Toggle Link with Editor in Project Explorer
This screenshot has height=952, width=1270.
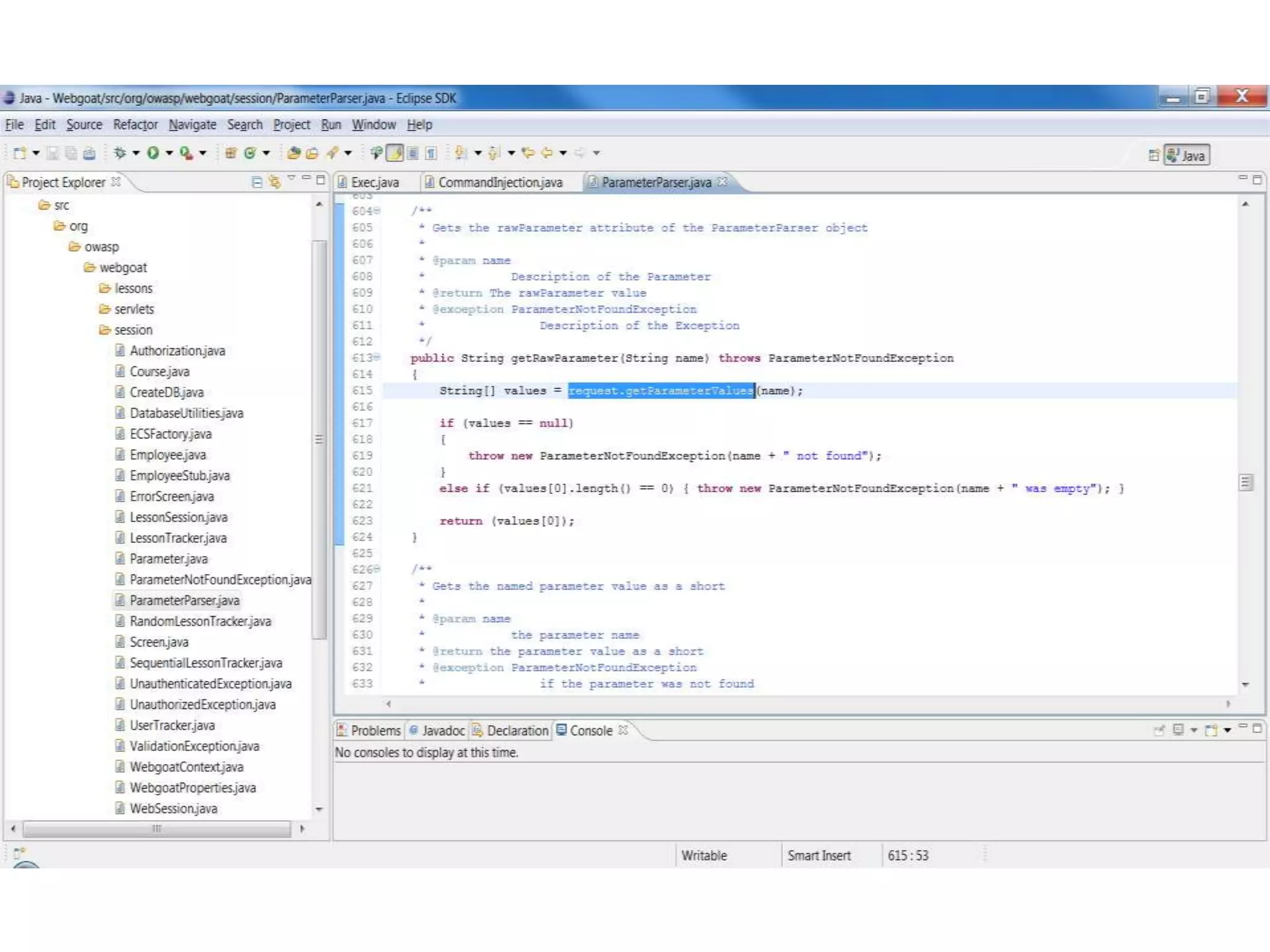tap(274, 182)
